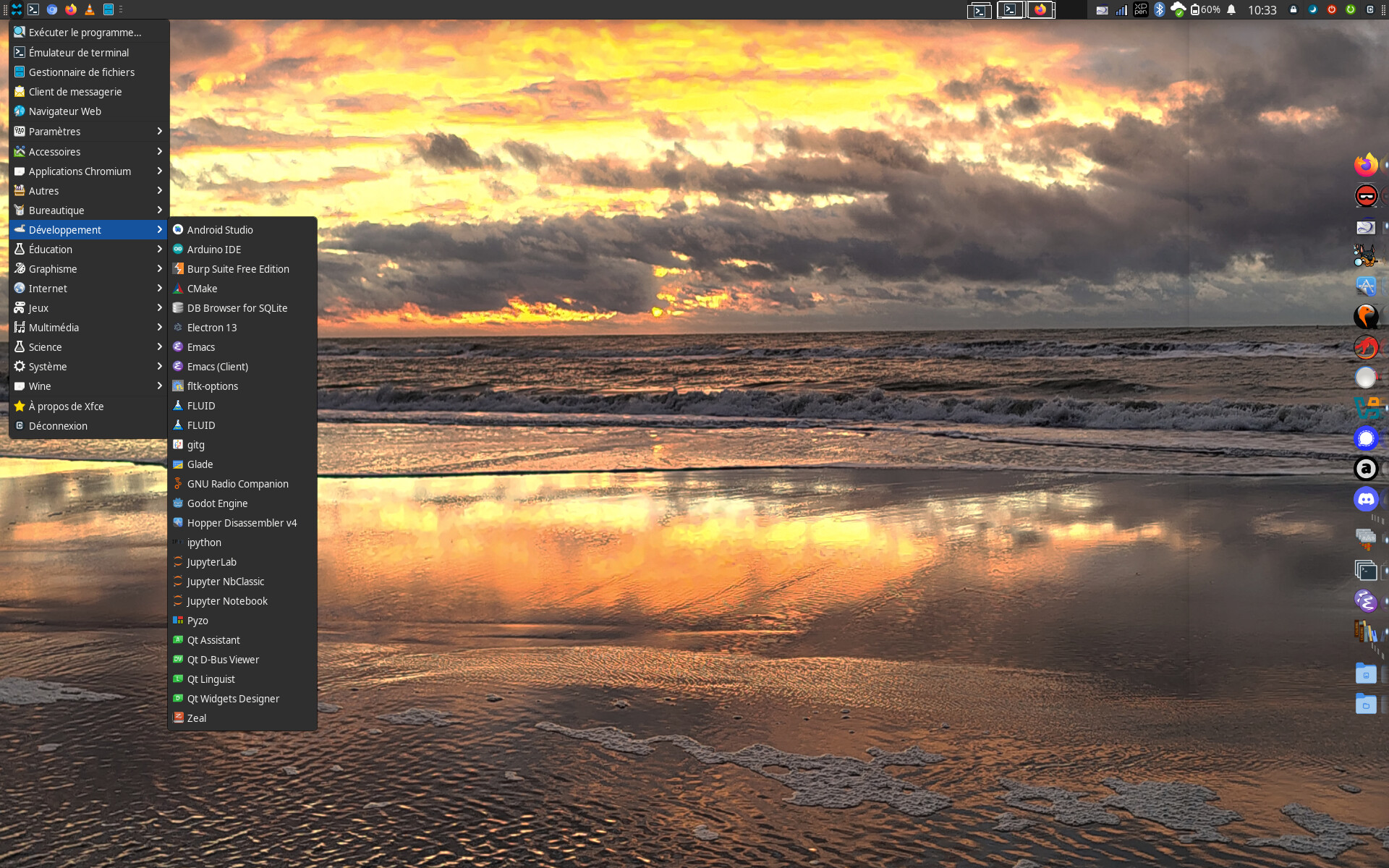Open Firefox from the right-side dock

click(1365, 165)
